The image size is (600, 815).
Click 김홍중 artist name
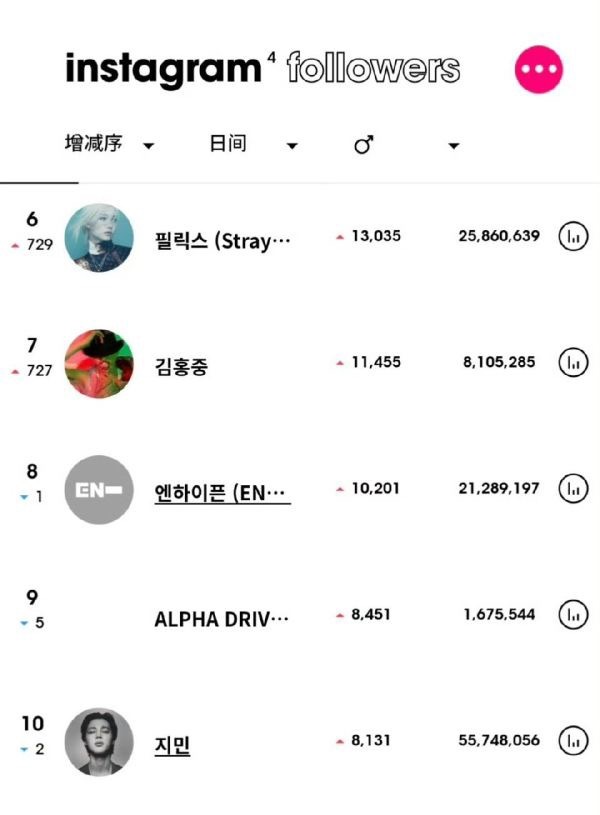click(181, 366)
